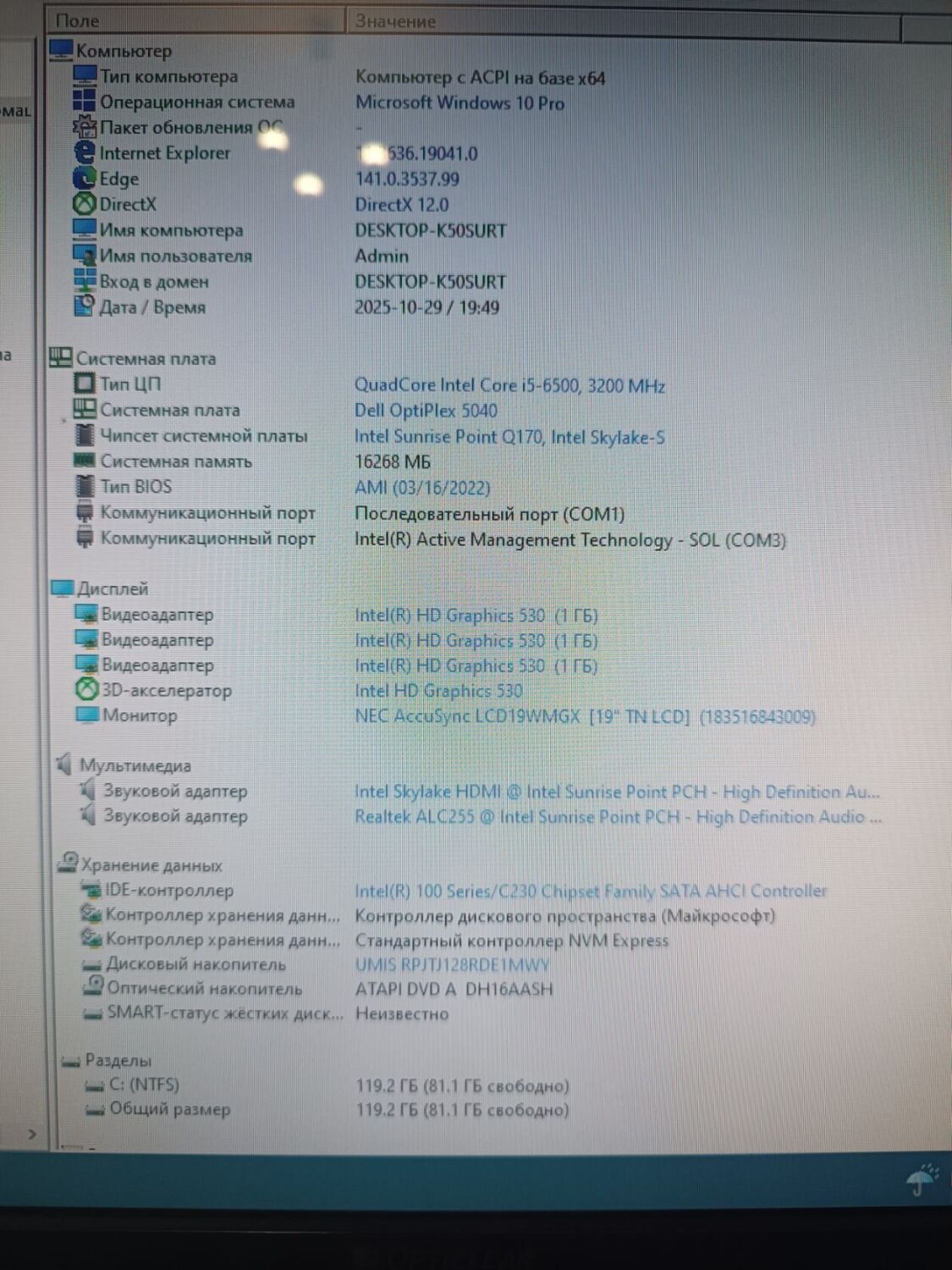The height and width of the screenshot is (1270, 952).
Task: Click the Internet Explorer icon
Action: pos(85,152)
